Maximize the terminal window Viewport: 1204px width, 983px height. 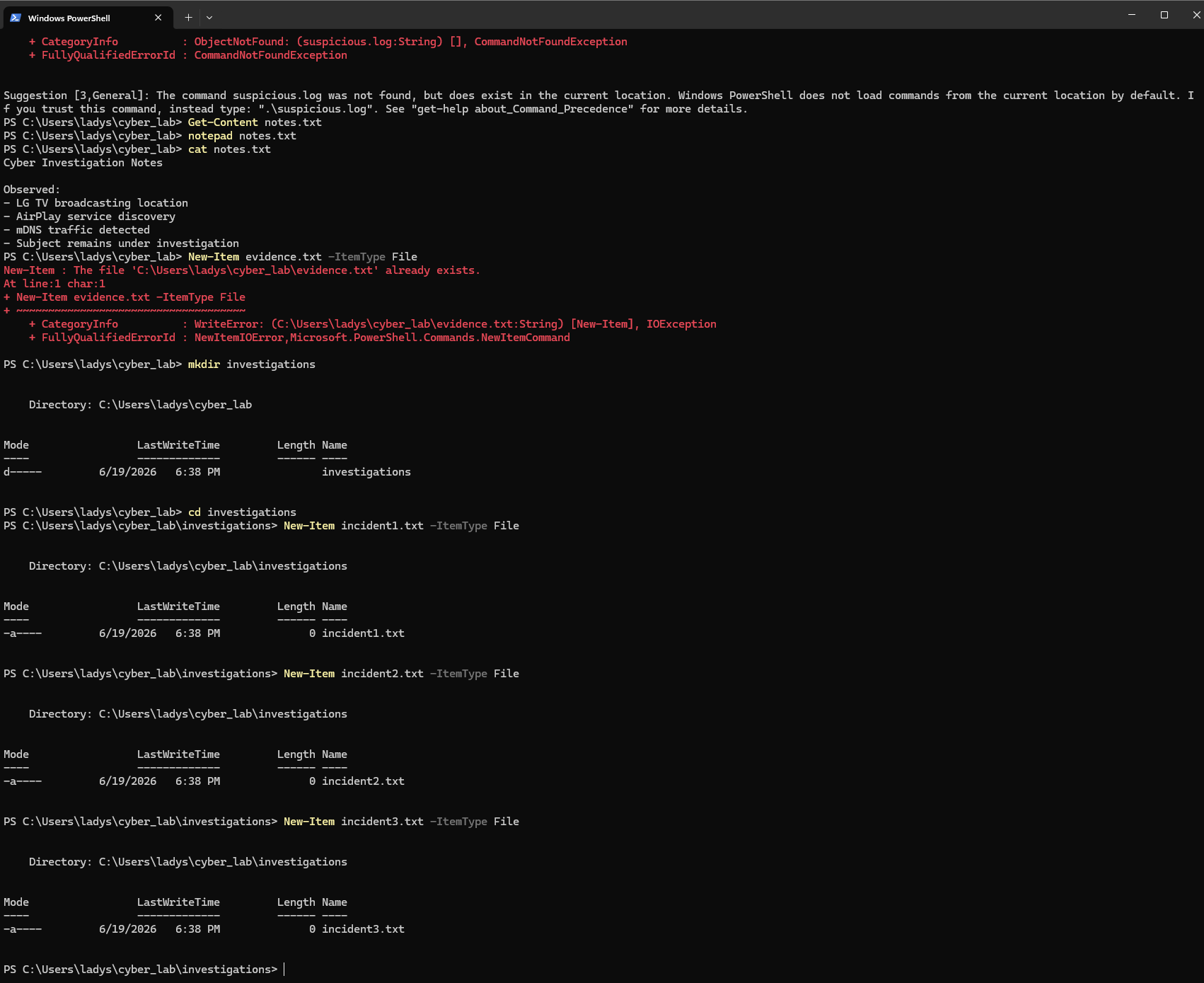click(1164, 15)
